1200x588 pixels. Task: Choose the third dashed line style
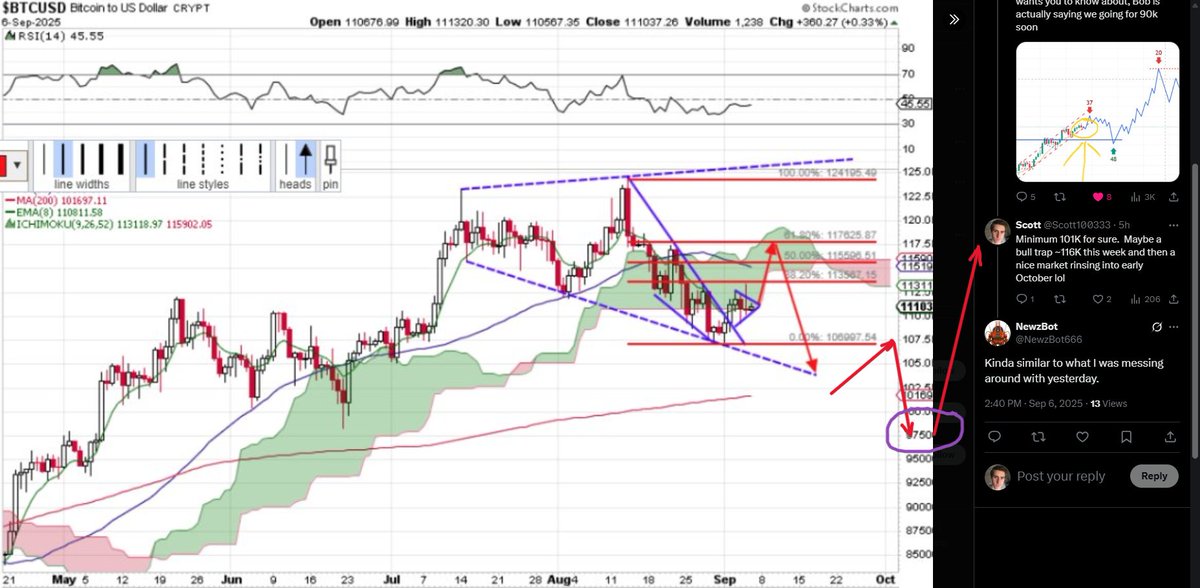tap(184, 159)
